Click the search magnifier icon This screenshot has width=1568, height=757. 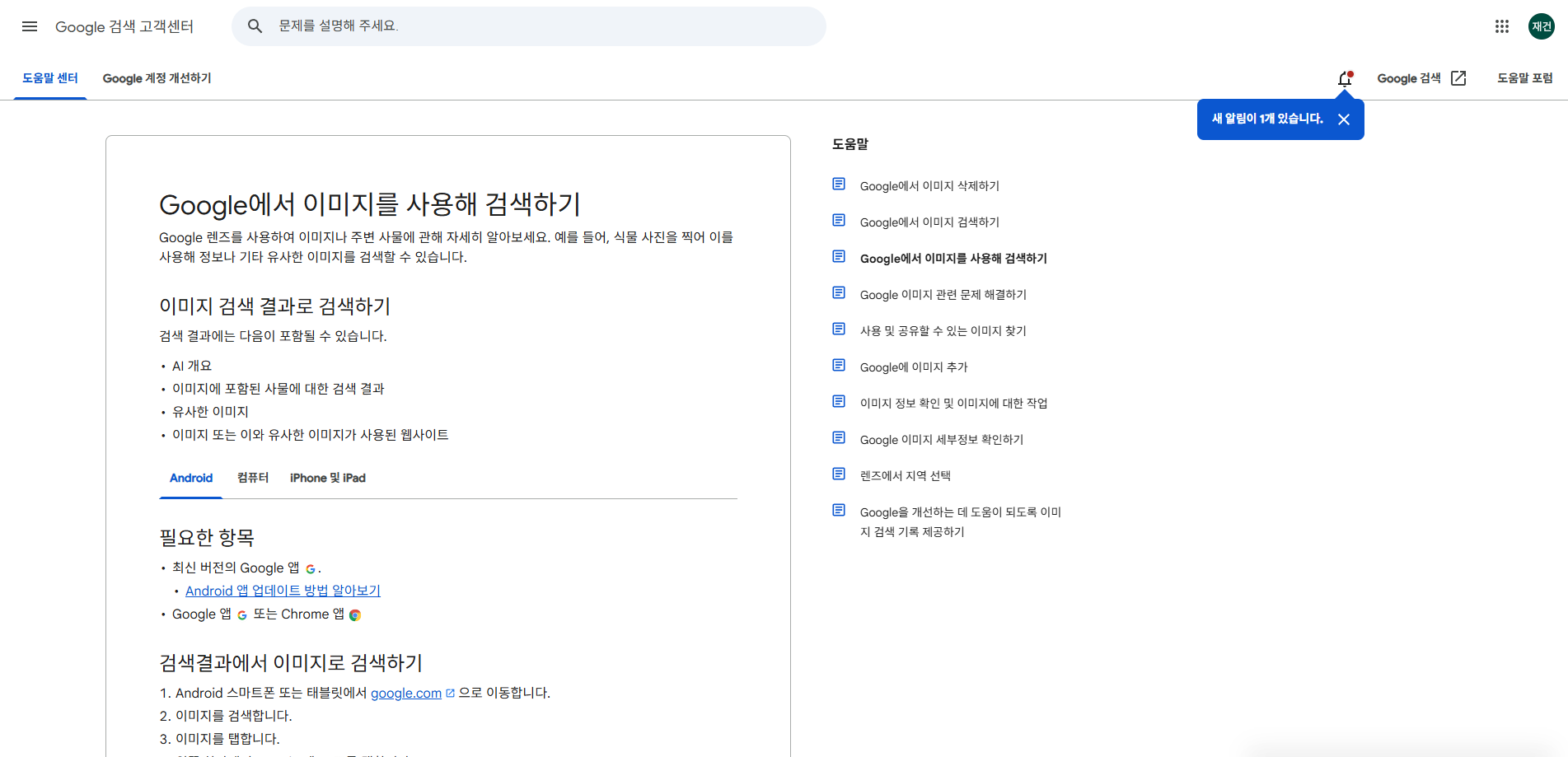click(x=255, y=26)
